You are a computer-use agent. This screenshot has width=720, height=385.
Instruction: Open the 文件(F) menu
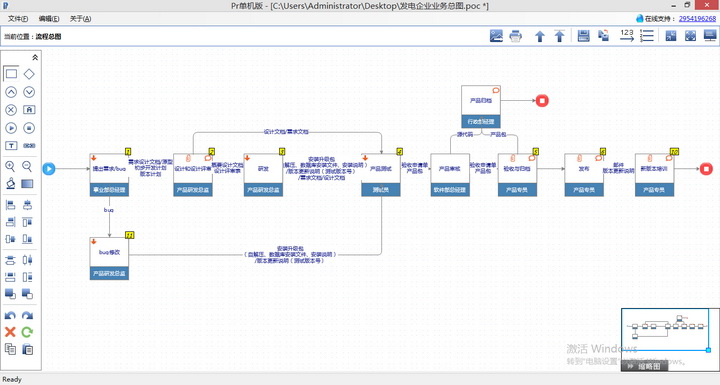point(17,19)
